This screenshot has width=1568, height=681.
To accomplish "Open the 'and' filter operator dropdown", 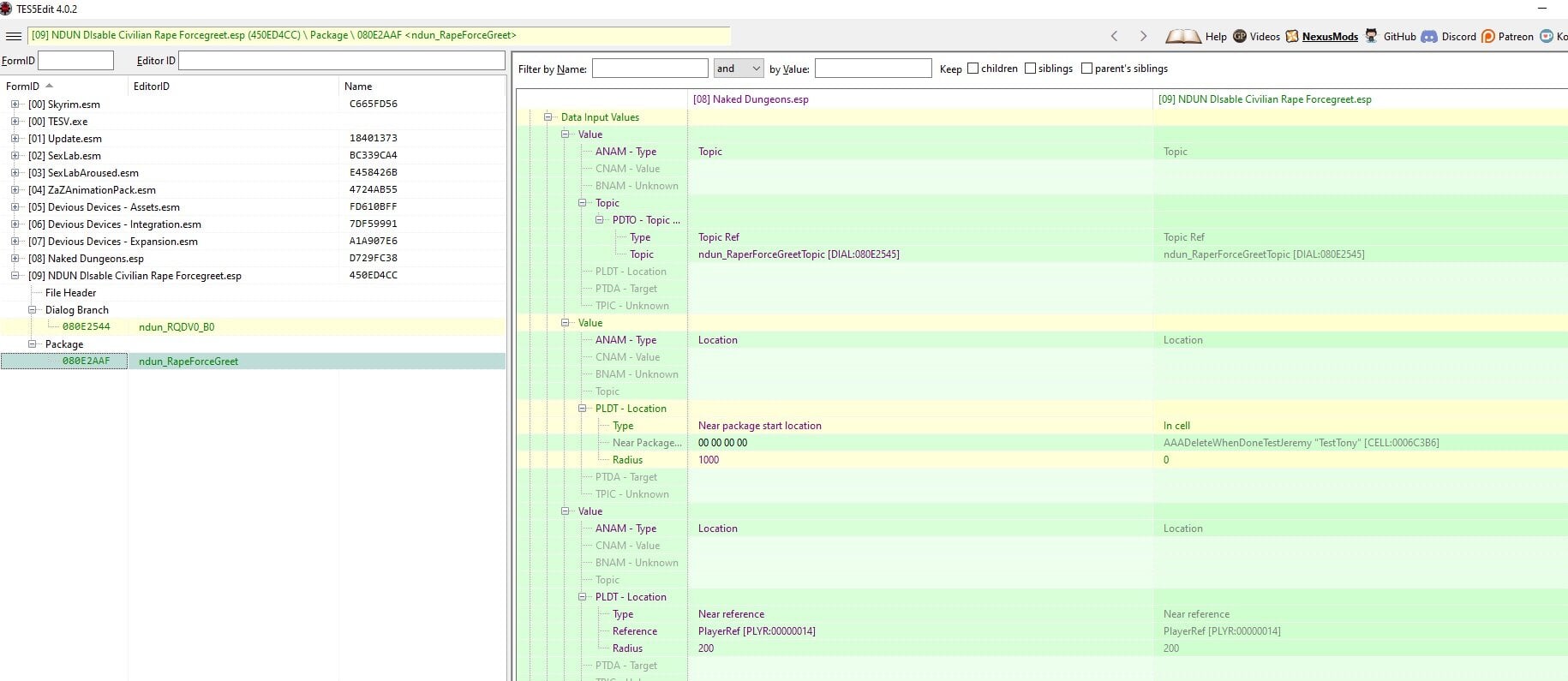I will [x=738, y=69].
